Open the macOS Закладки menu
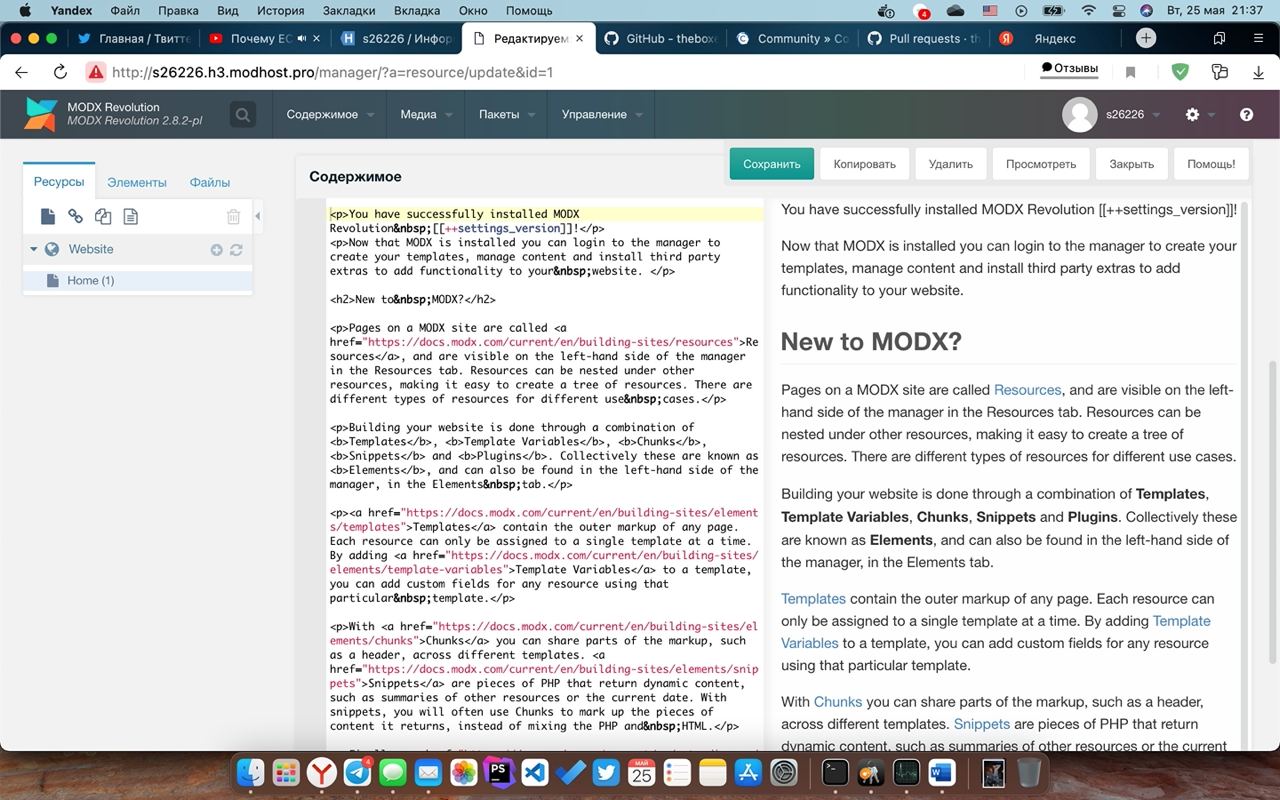 (350, 11)
